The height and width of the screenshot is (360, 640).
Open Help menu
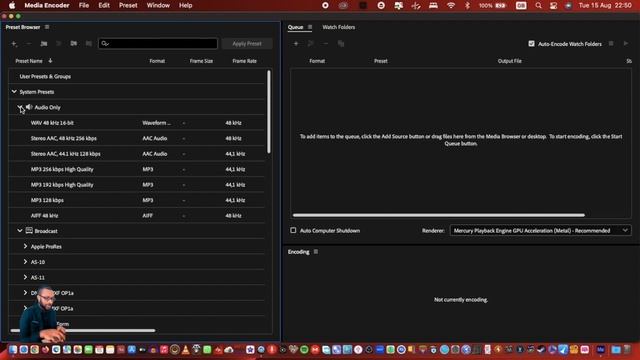pyautogui.click(x=185, y=5)
